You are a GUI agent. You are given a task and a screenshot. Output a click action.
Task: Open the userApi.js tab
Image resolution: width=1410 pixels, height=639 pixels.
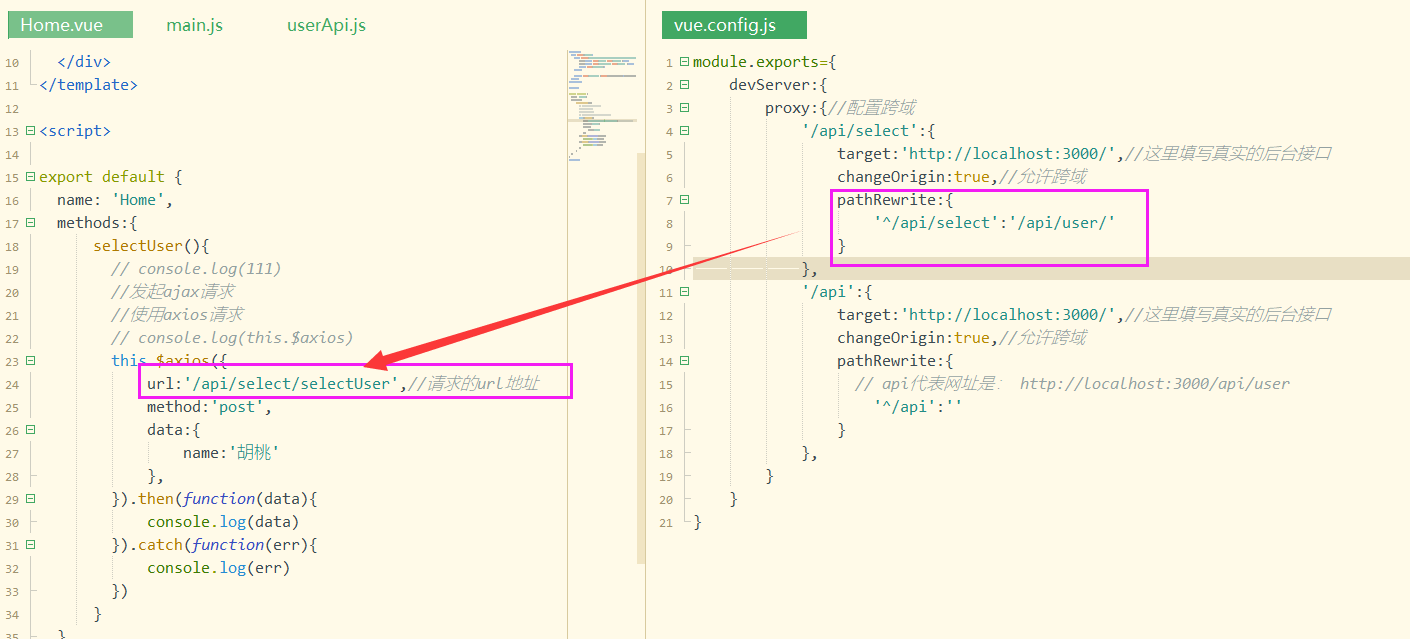(x=326, y=24)
